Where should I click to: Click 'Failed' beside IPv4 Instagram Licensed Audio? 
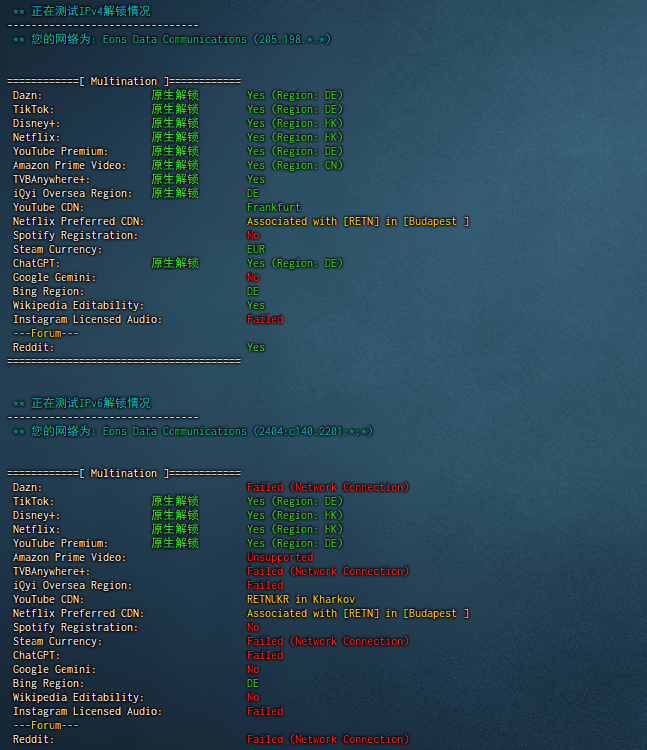(265, 320)
